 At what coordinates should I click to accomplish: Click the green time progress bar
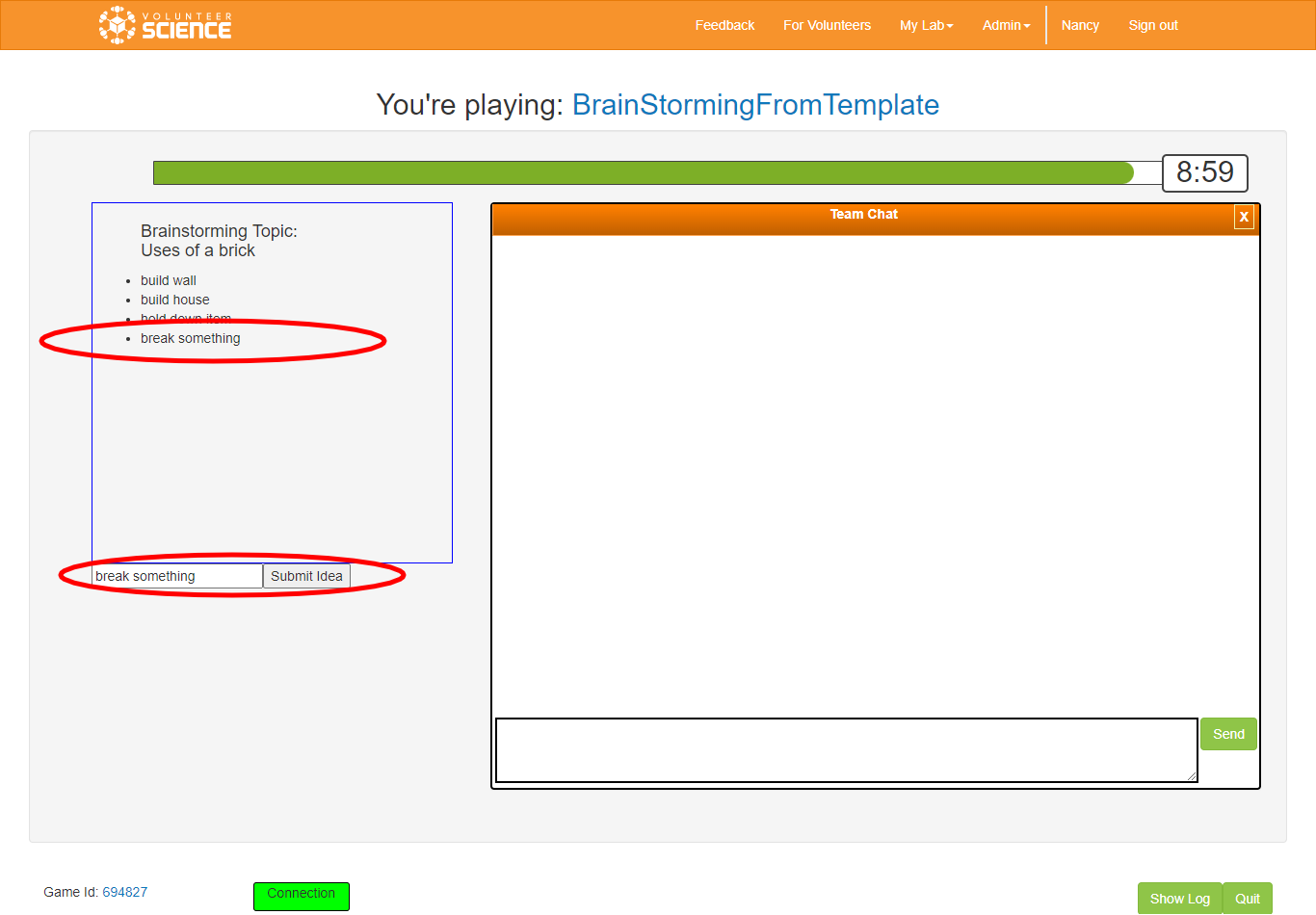click(643, 173)
